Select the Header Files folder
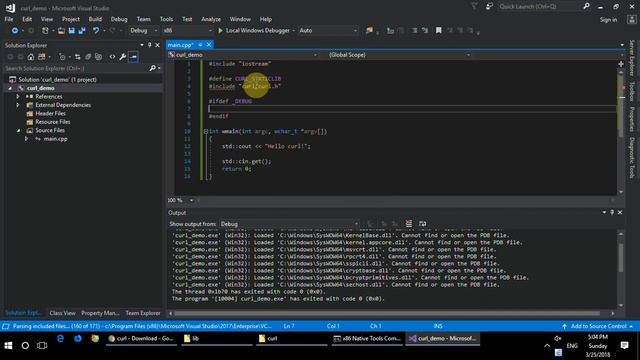 [x=50, y=113]
